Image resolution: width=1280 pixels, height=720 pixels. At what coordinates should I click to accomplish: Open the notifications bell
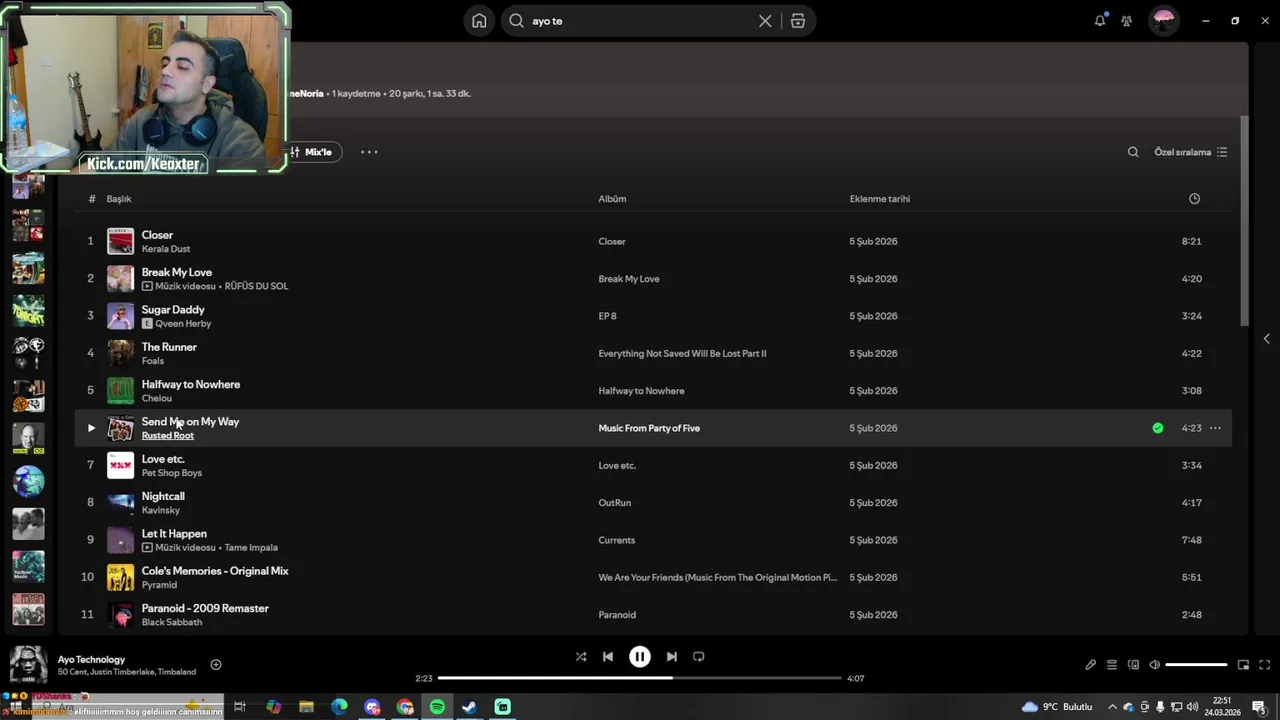[x=1100, y=20]
